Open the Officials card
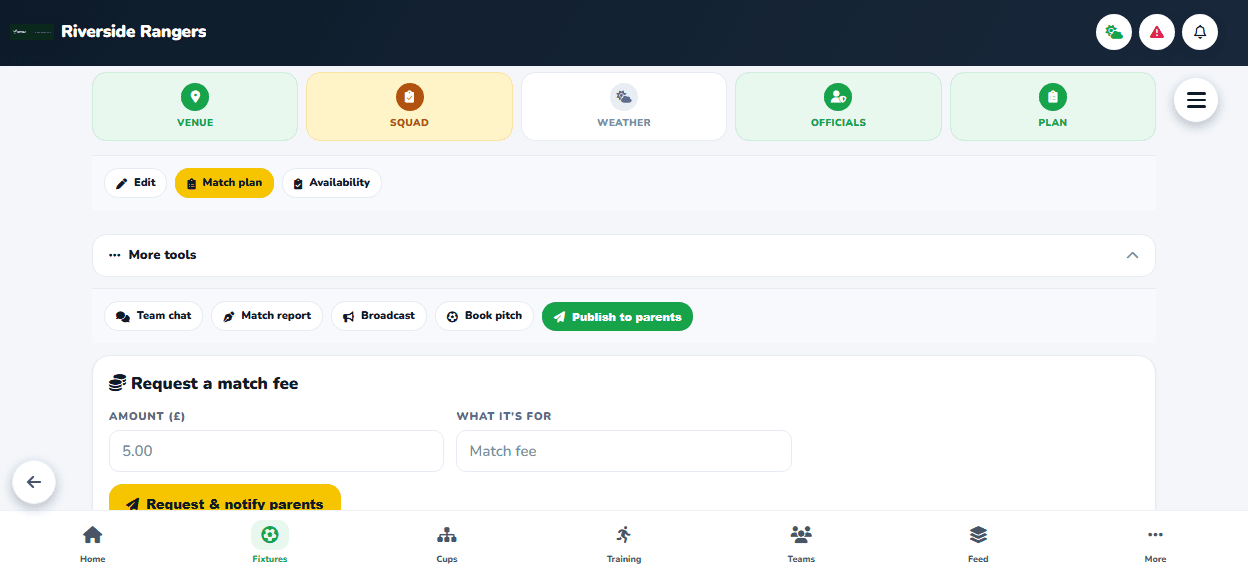 [838, 106]
